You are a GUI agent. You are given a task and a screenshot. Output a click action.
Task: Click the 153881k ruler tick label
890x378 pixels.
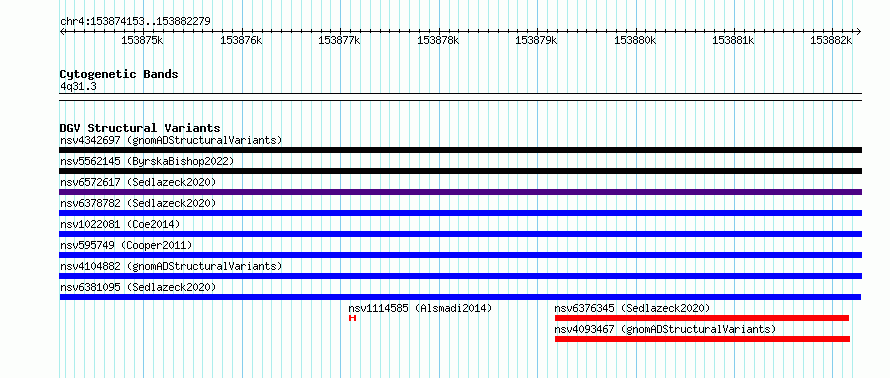tap(733, 40)
